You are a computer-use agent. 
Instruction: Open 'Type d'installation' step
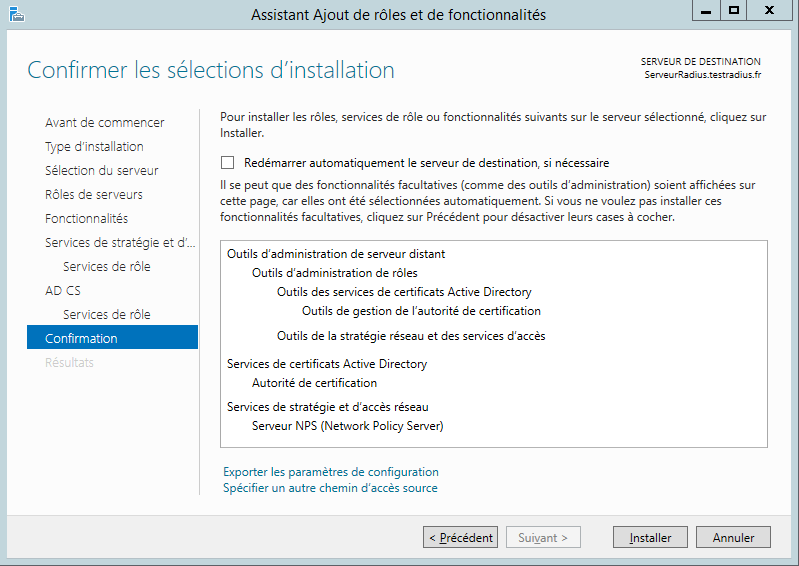pyautogui.click(x=94, y=146)
